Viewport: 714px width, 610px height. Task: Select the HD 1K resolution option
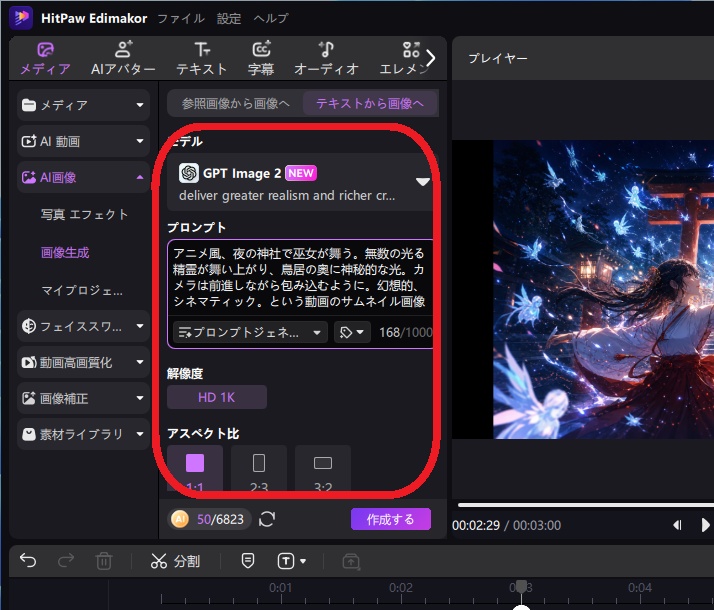coord(217,397)
